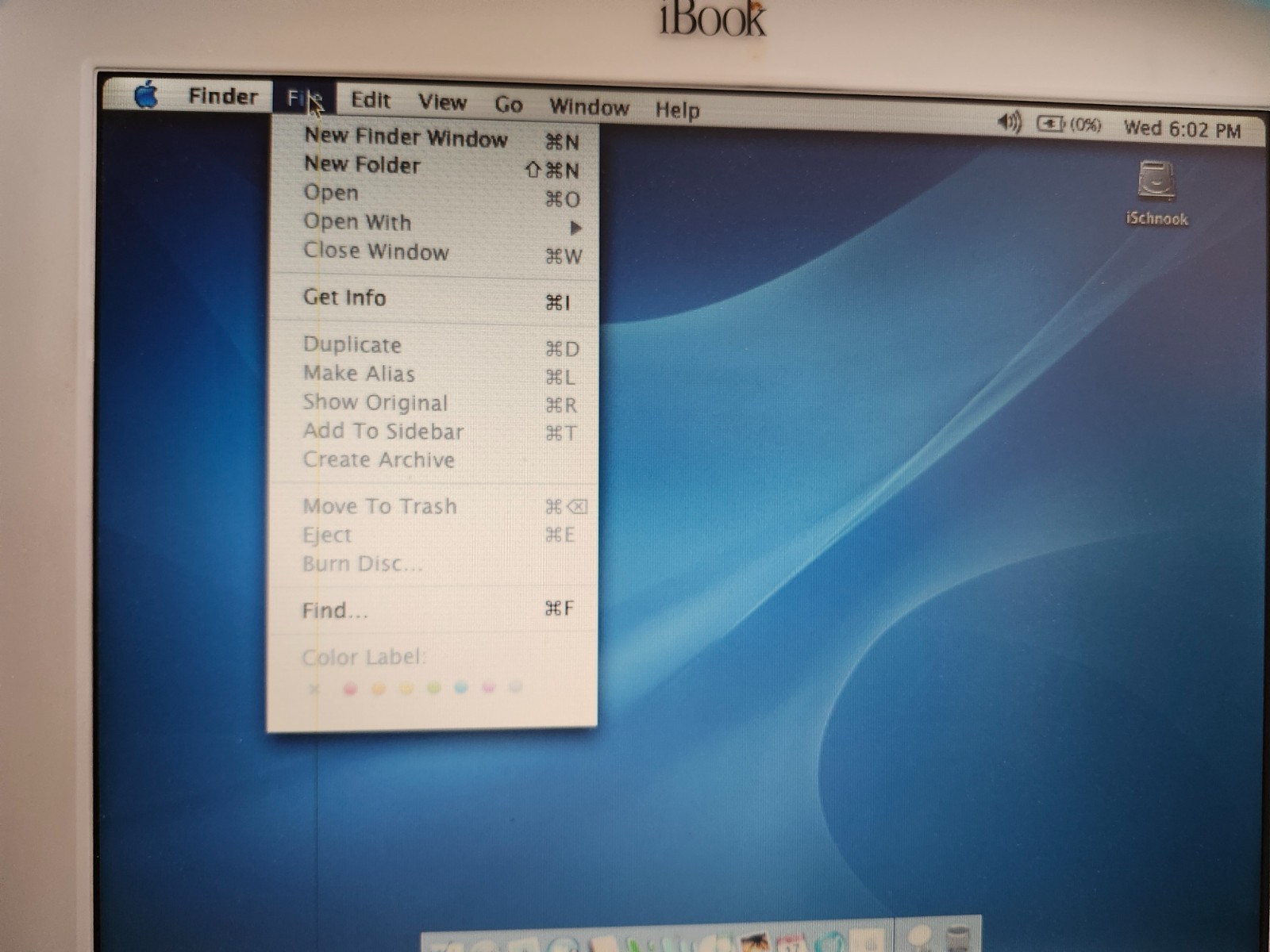Viewport: 1270px width, 952px height.
Task: Apply the gray color label
Action: pyautogui.click(x=516, y=686)
